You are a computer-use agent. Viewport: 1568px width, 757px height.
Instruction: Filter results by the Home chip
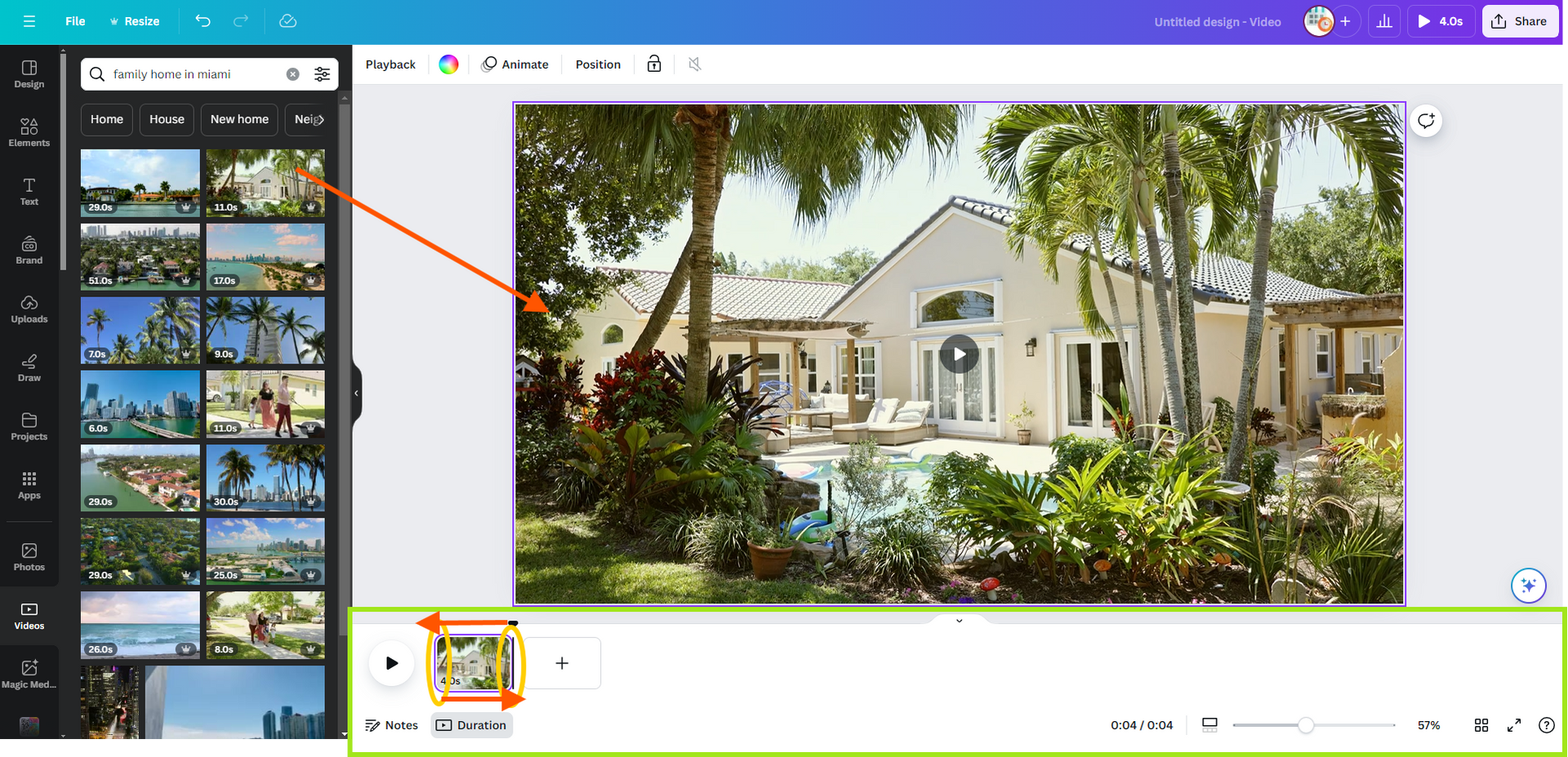pos(107,119)
